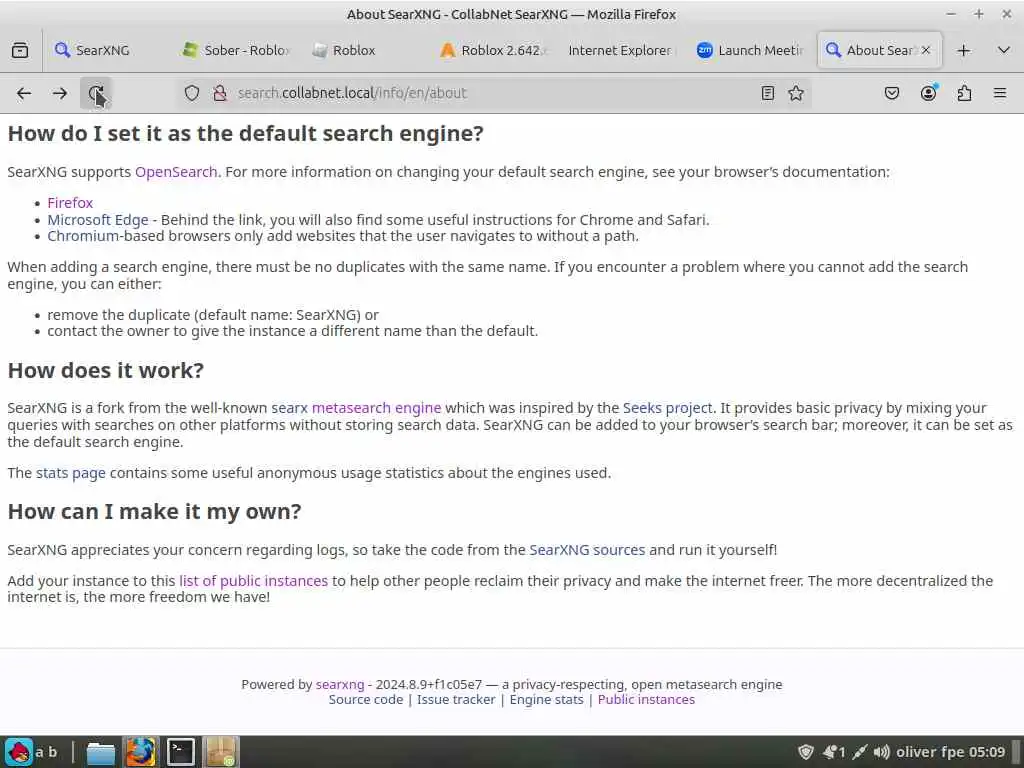Viewport: 1024px width, 768px height.
Task: Open the Public instances footer link
Action: tap(646, 699)
